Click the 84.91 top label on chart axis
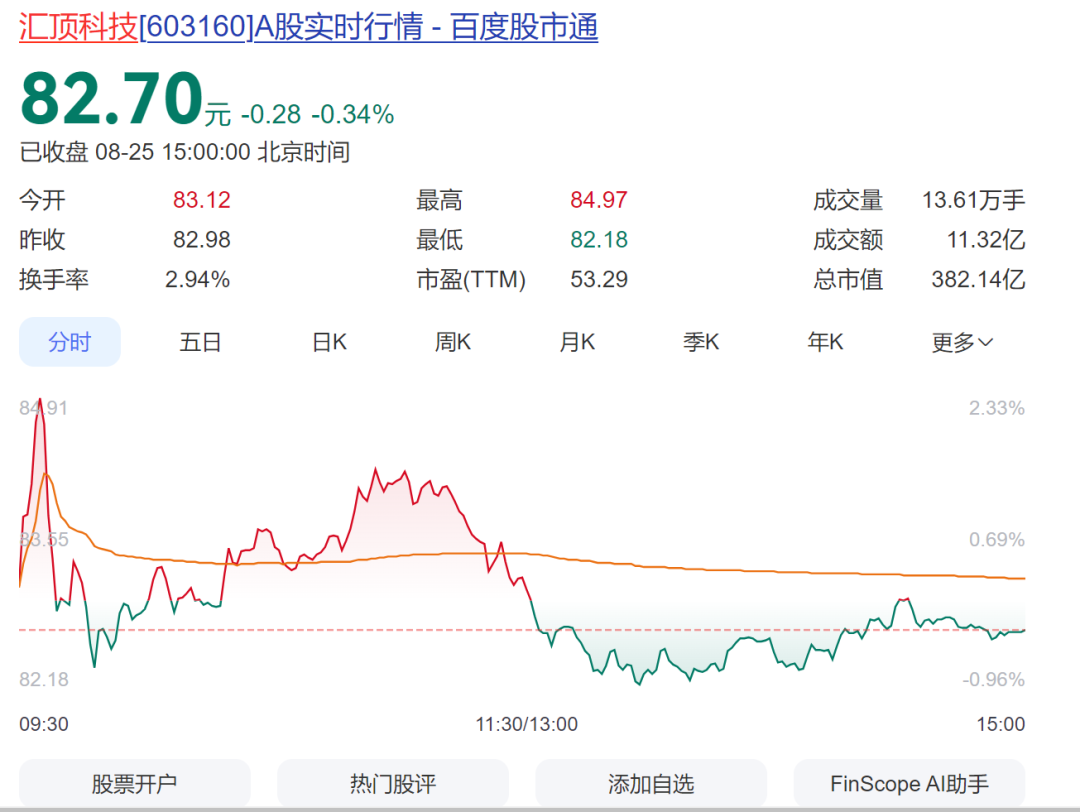 tap(43, 408)
